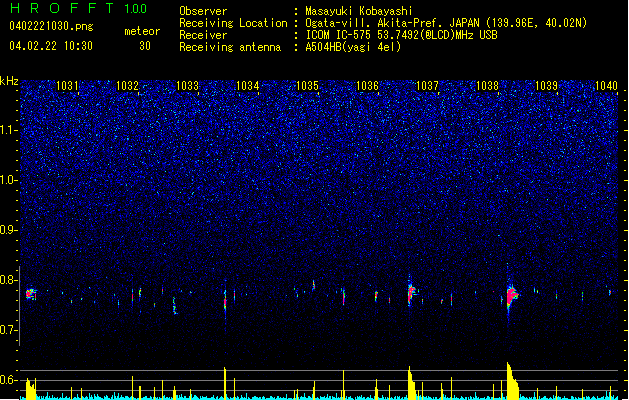629x400 pixels.
Task: Click the HROFFT 1.0.0 title text
Action: pyautogui.click(x=79, y=8)
